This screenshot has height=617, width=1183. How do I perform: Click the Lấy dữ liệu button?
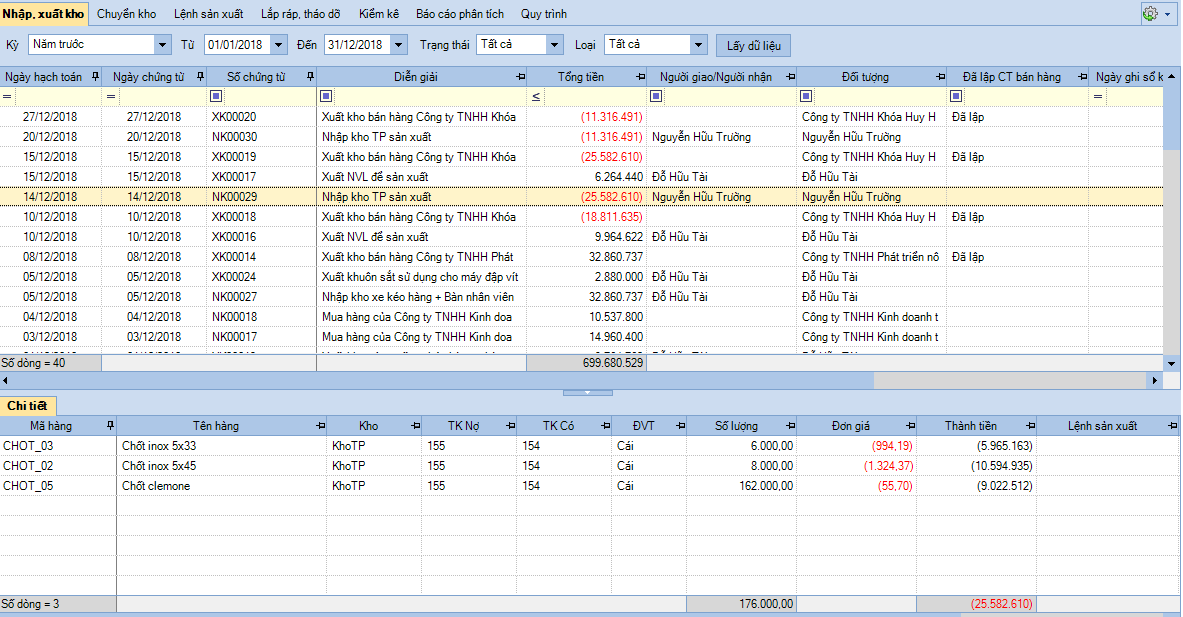click(753, 45)
